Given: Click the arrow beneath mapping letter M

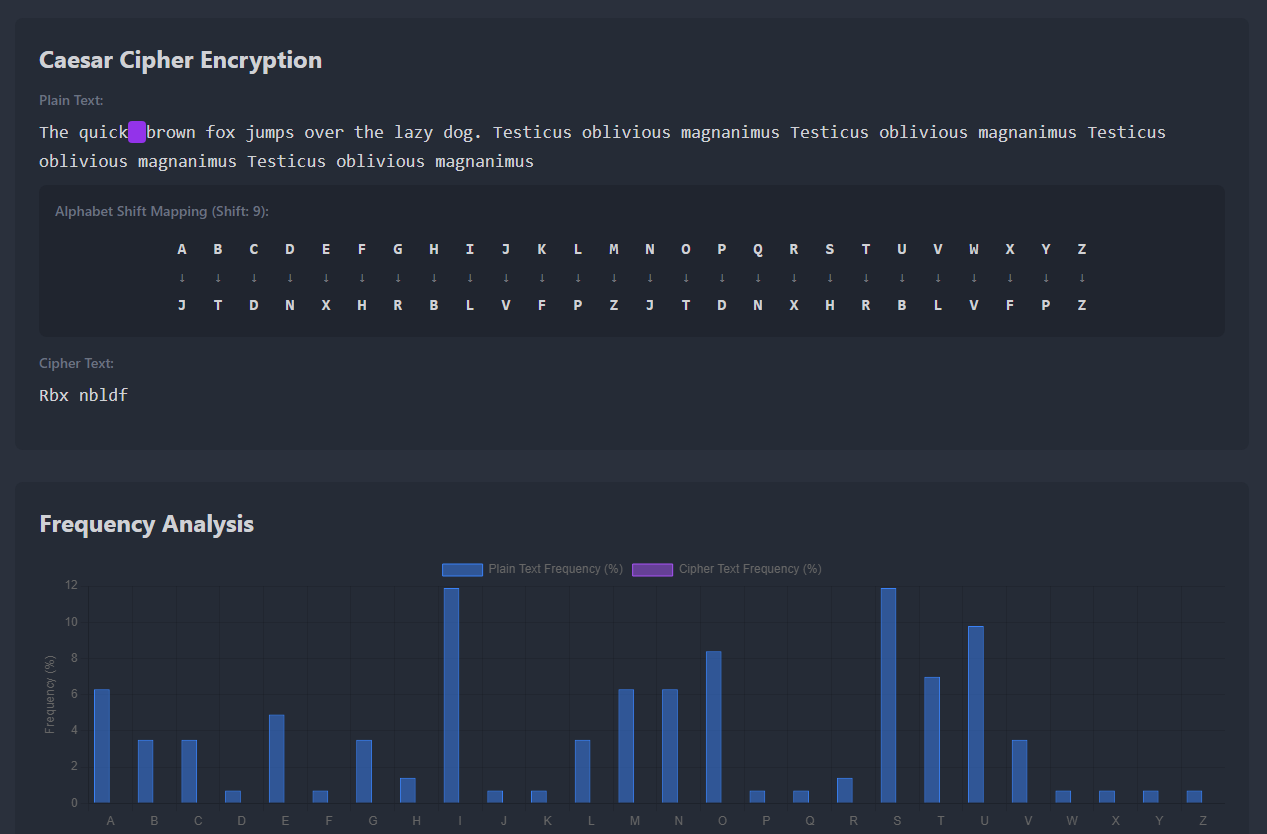Looking at the screenshot, I should click(x=614, y=278).
